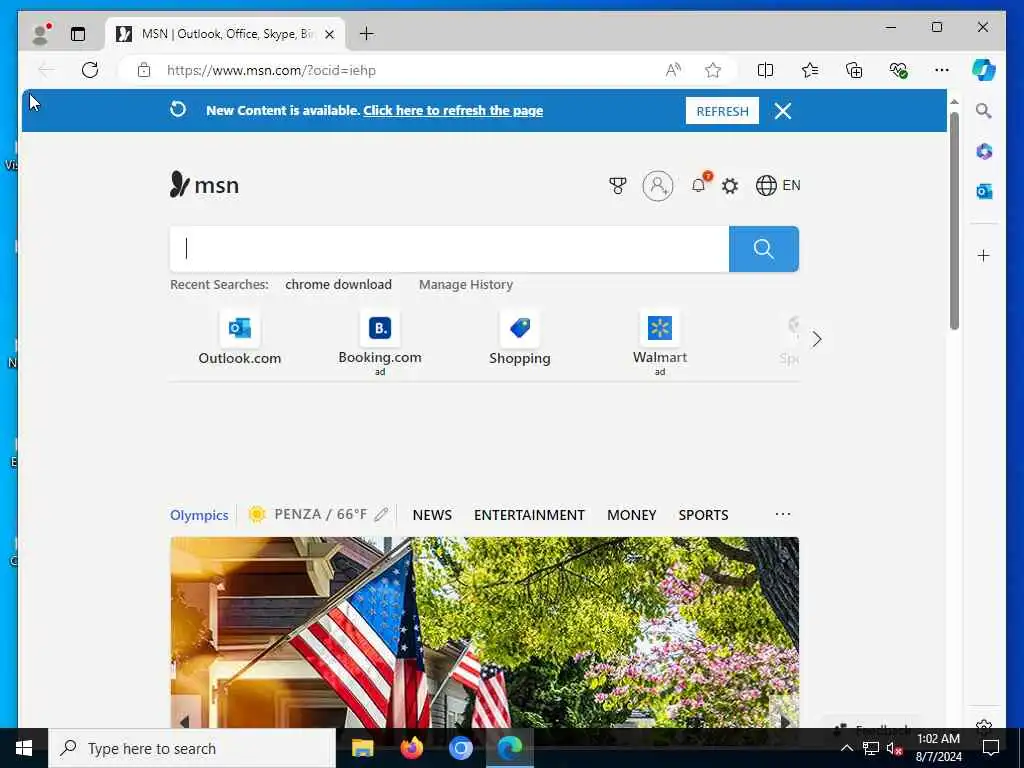The image size is (1024, 768).
Task: Click the page vertical scrollbar
Action: (x=954, y=221)
